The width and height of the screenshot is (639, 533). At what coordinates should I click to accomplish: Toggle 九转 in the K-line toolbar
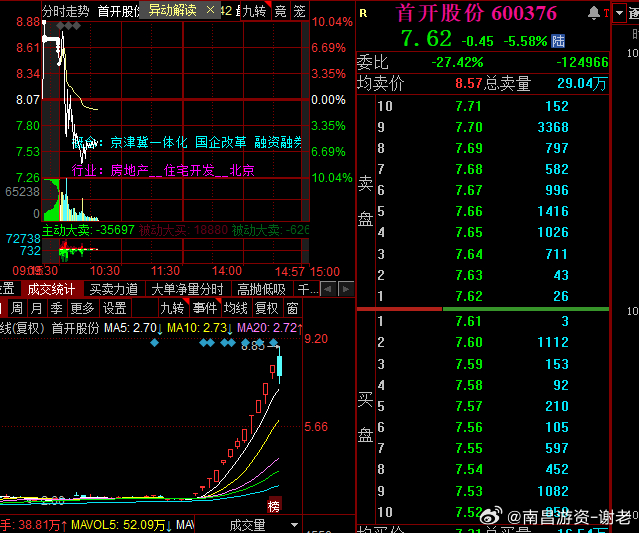tap(172, 308)
